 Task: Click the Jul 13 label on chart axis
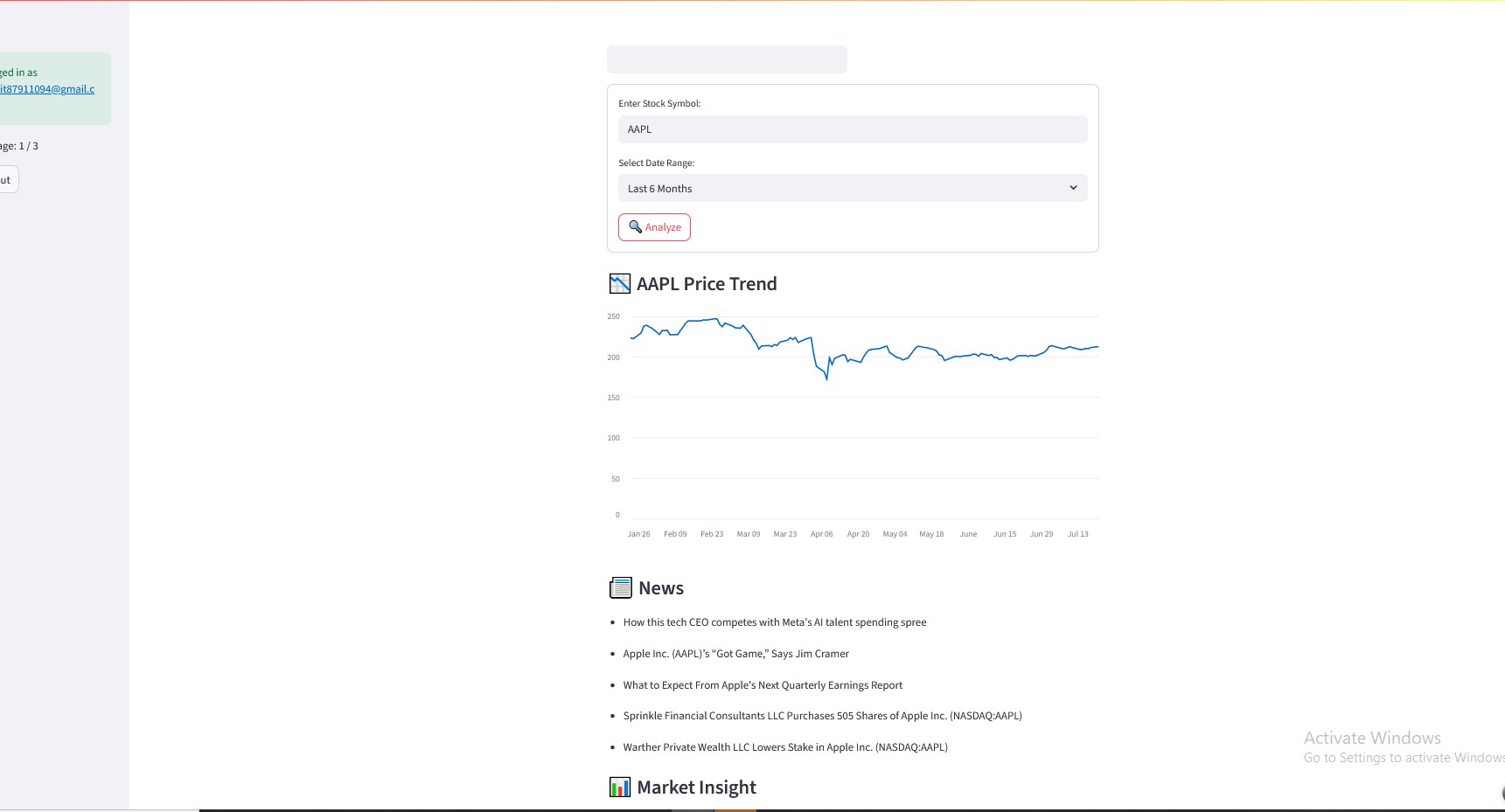(1078, 534)
